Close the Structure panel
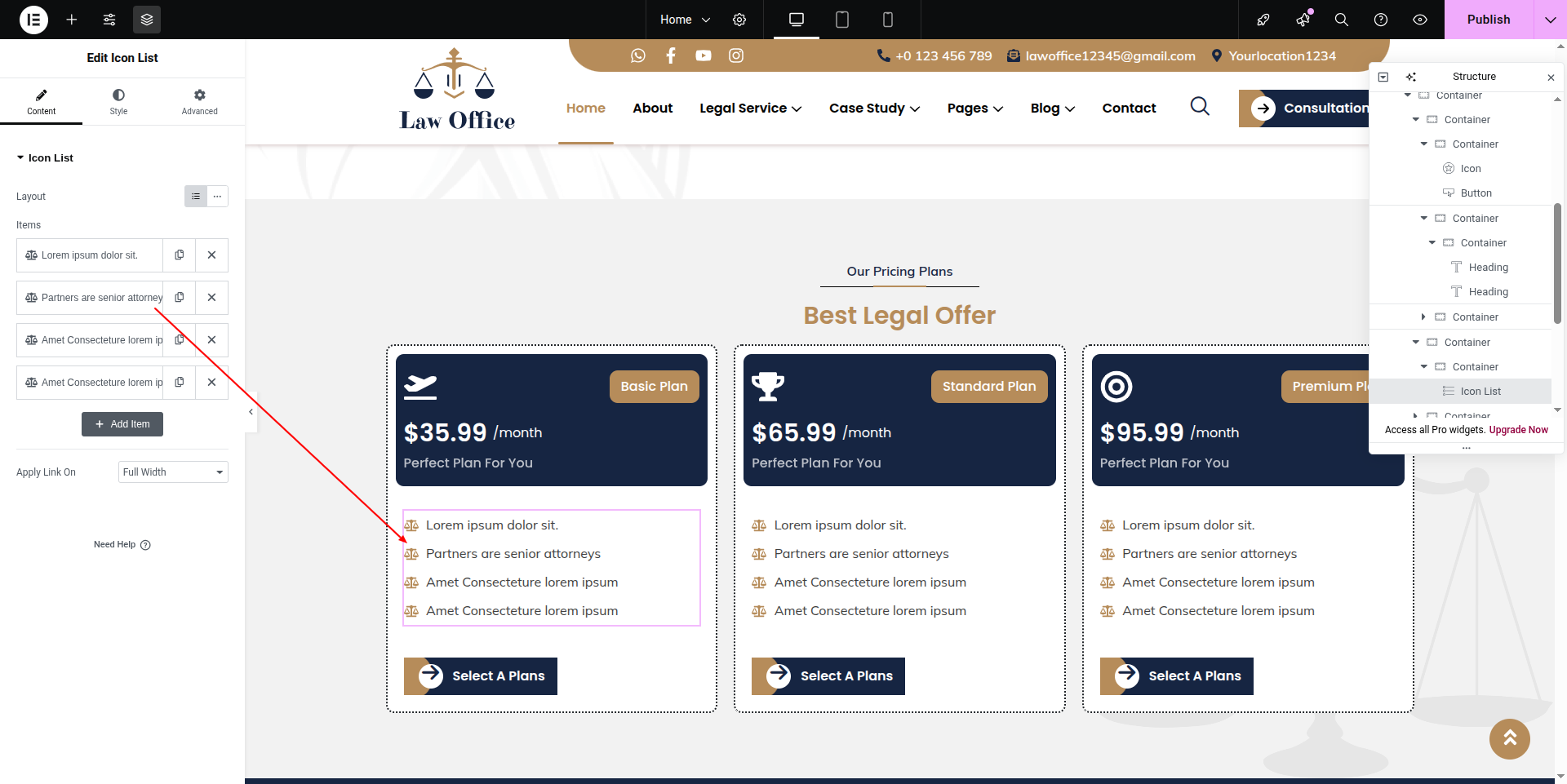This screenshot has height=784, width=1567. click(x=1551, y=78)
